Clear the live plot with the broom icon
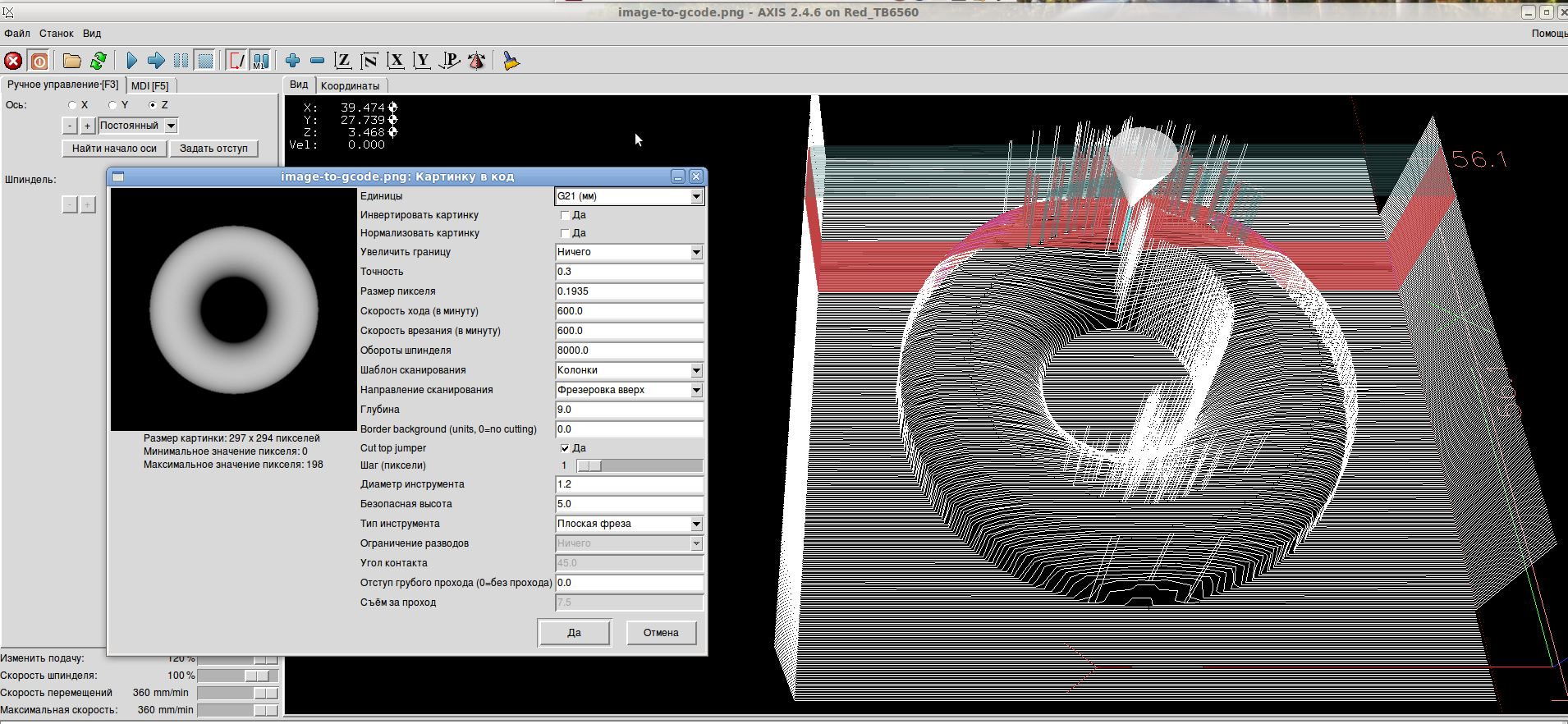The width and height of the screenshot is (1568, 724). [511, 61]
